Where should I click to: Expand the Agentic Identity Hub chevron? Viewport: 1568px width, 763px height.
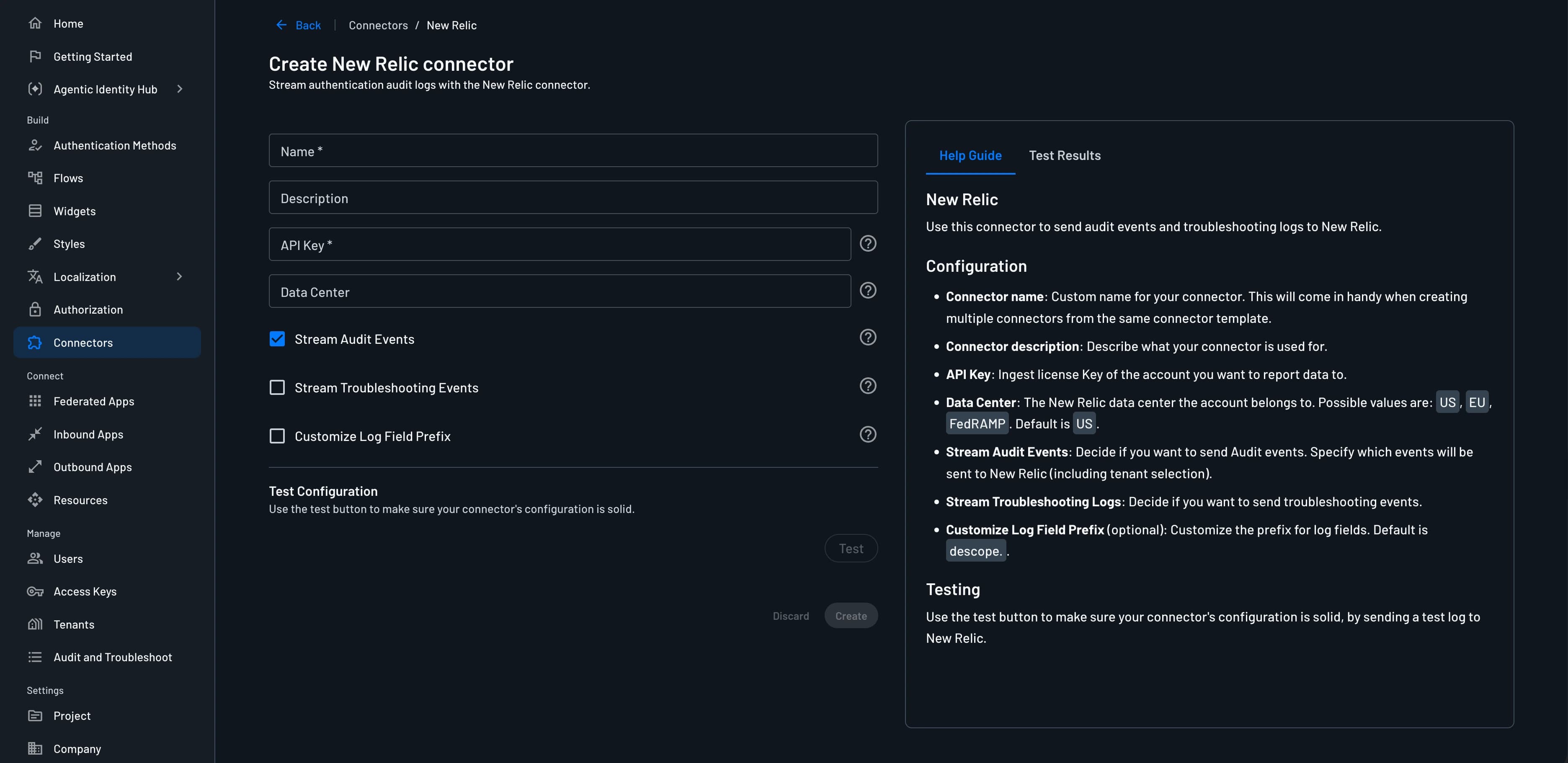180,89
